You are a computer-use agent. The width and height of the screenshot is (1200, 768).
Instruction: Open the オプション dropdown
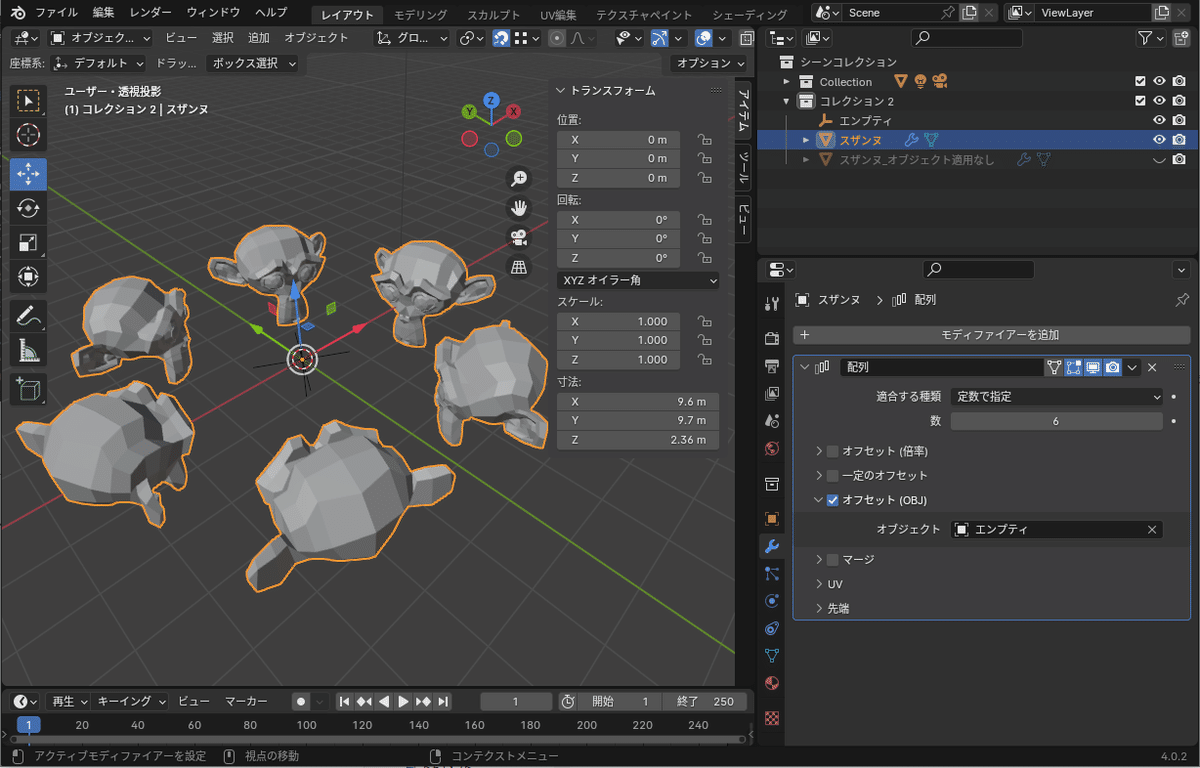coord(709,63)
